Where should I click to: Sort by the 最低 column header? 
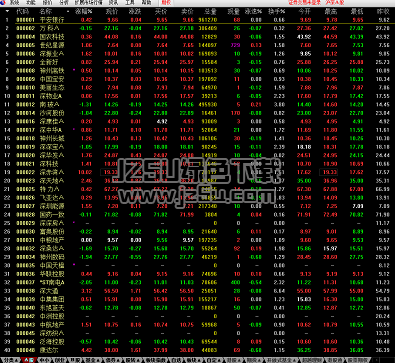(356, 11)
